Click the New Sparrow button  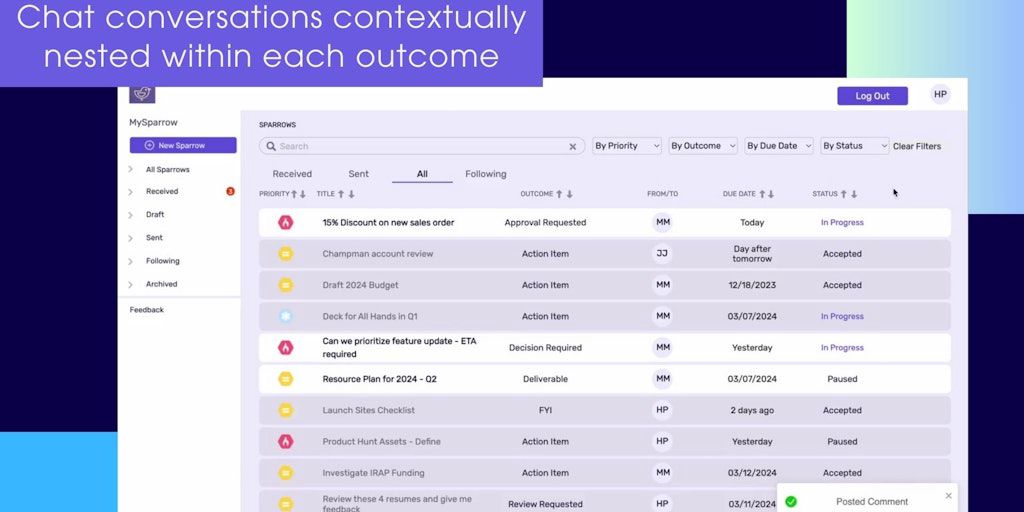[183, 146]
